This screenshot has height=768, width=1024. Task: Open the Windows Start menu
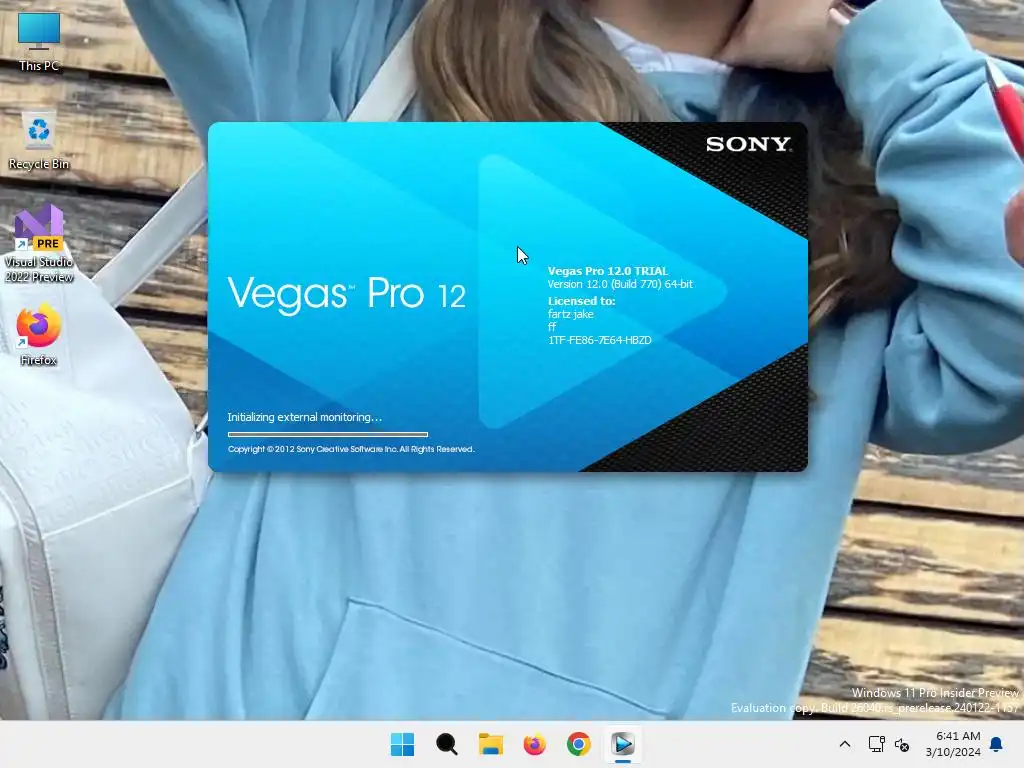click(402, 744)
